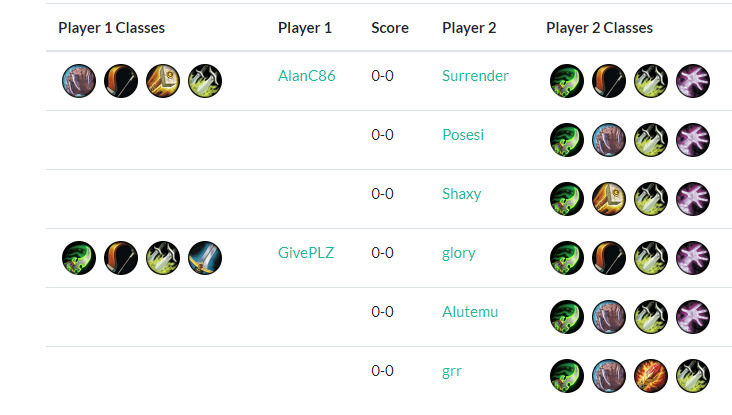Open Surrender player profile link

(475, 76)
